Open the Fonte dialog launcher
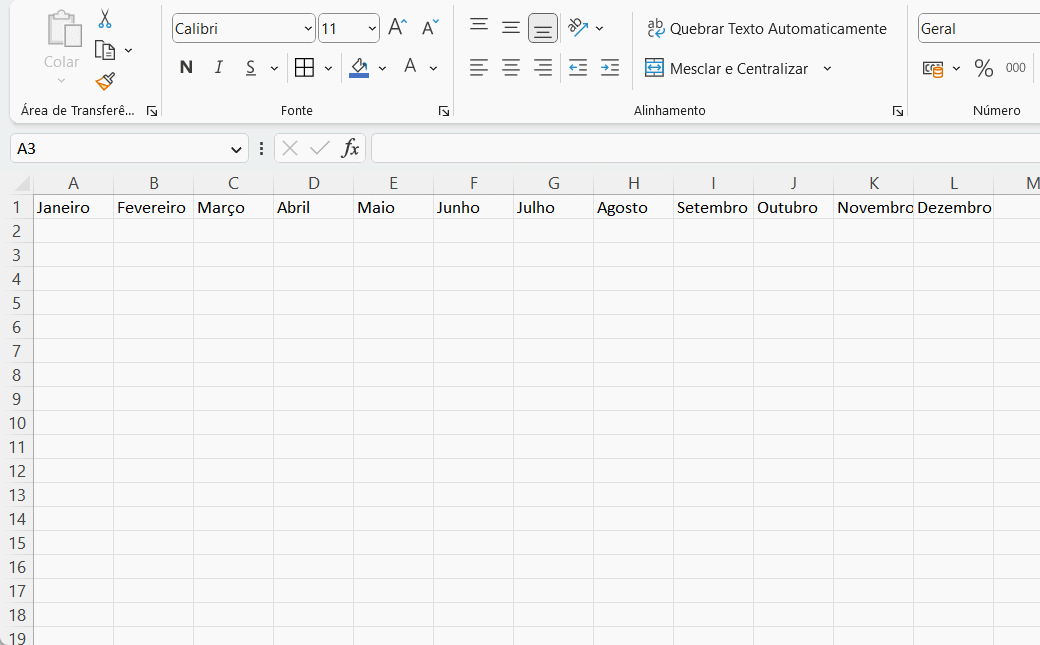1040x645 pixels. [x=444, y=111]
